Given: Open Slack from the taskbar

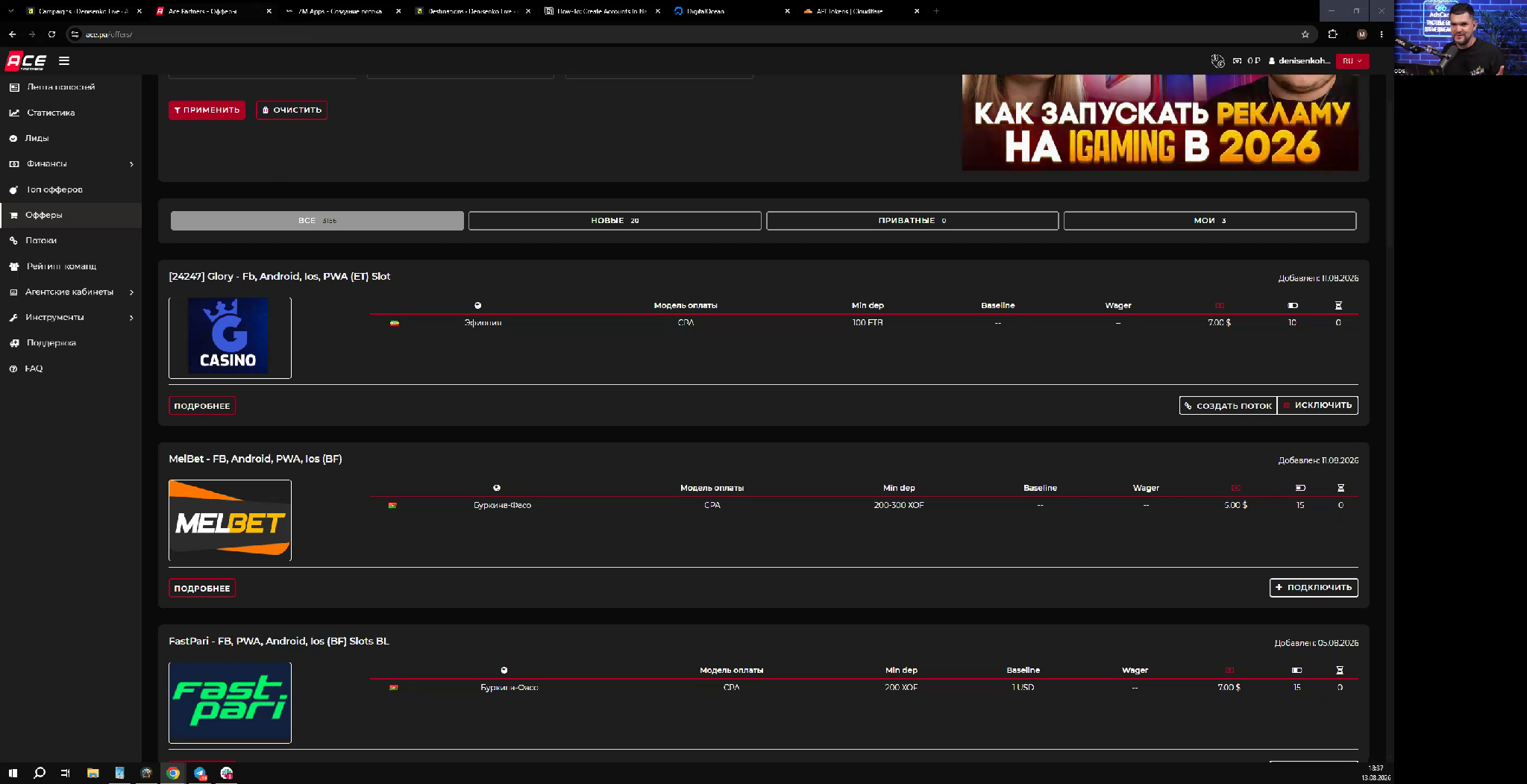Looking at the screenshot, I should click(227, 774).
